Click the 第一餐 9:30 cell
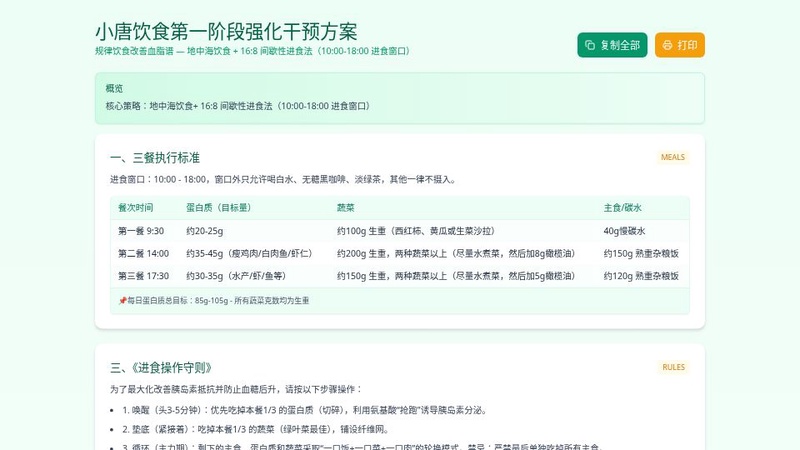 click(141, 231)
